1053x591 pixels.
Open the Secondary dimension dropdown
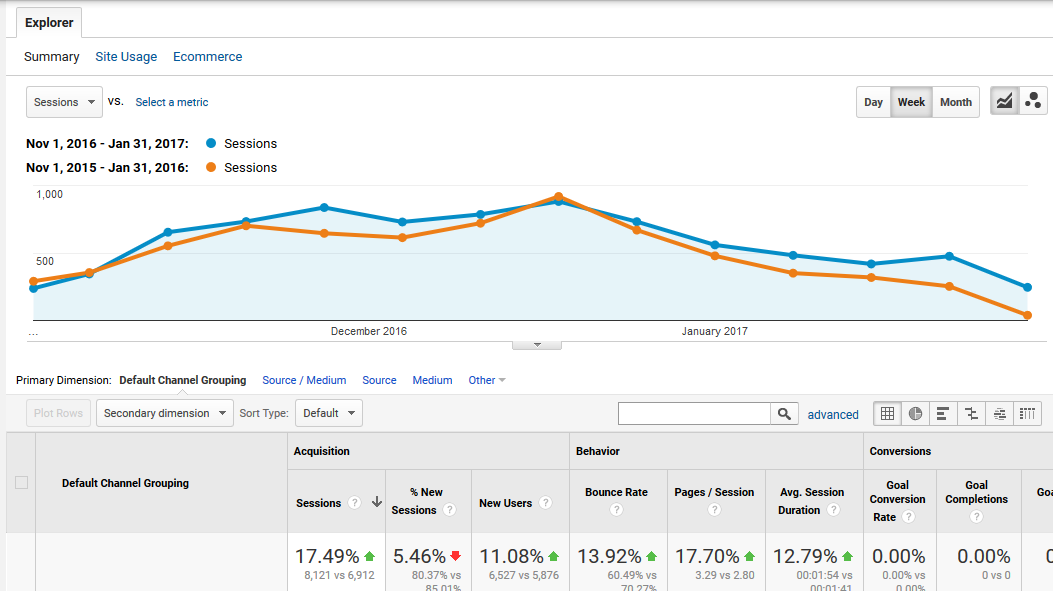coord(164,413)
